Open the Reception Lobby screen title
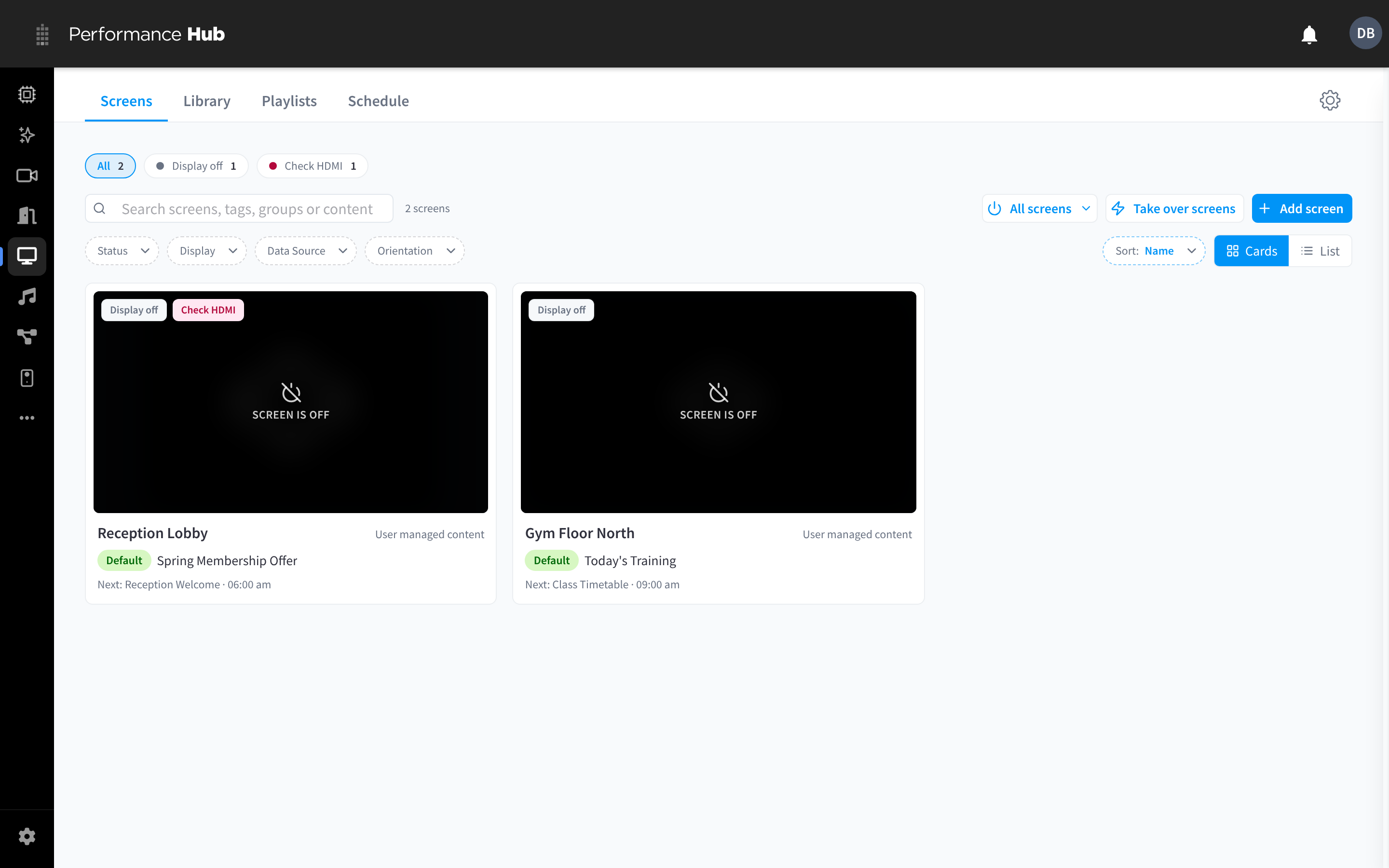Image resolution: width=1389 pixels, height=868 pixels. (x=153, y=533)
